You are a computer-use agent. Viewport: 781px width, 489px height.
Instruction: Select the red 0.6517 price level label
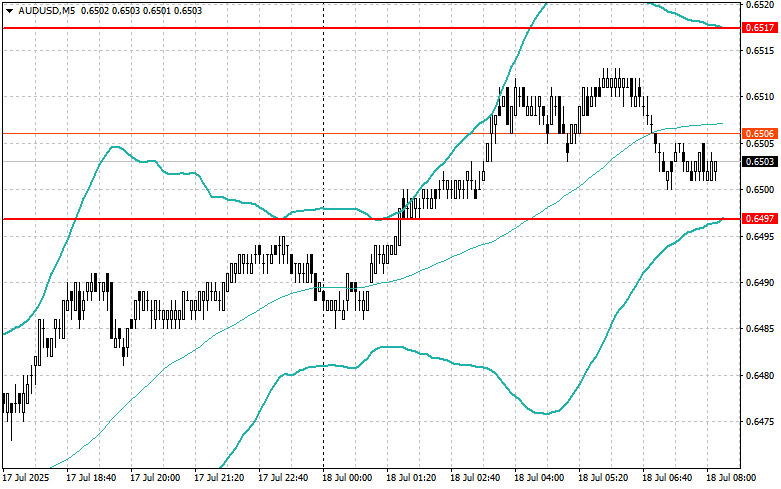tap(760, 28)
